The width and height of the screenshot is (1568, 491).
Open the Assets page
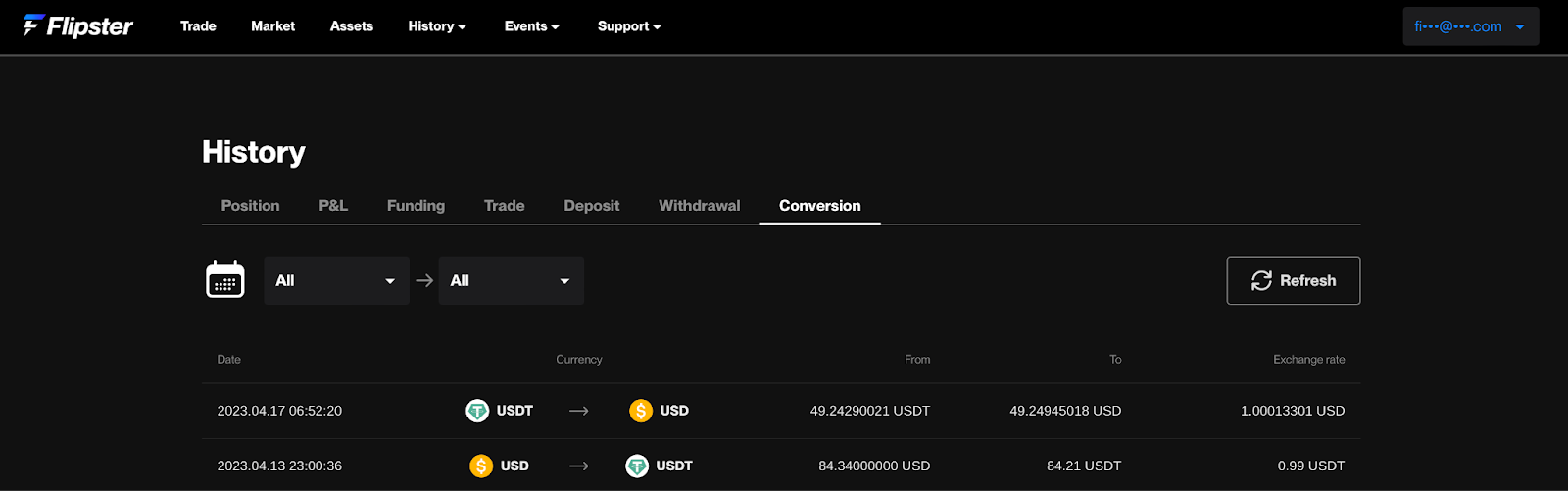click(x=352, y=26)
